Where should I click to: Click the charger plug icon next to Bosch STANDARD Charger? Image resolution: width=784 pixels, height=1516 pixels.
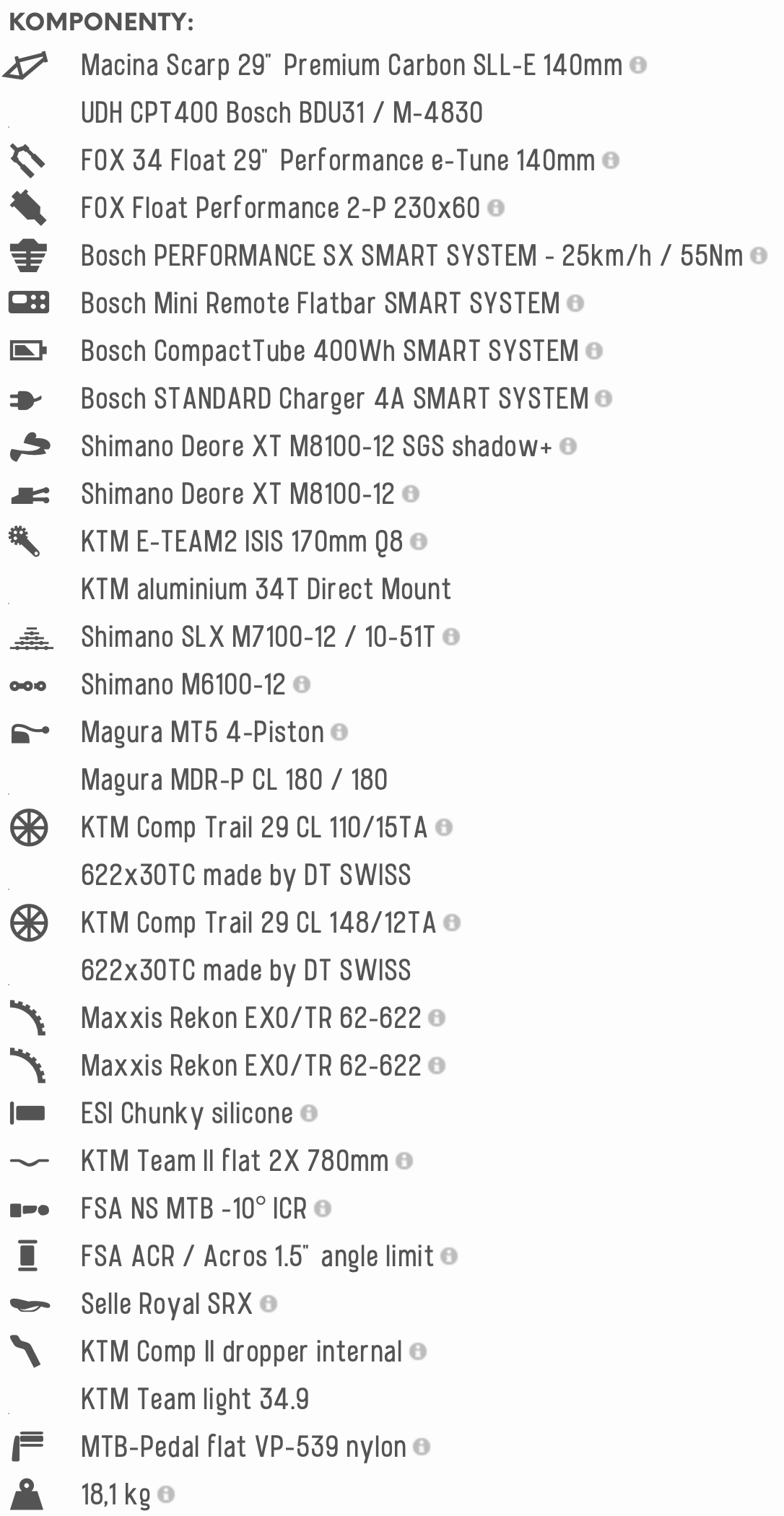(26, 399)
